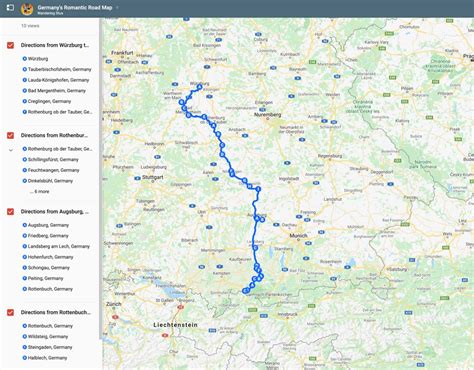Click waypoint icon beside Schongau, Germany
474x370 pixels.
click(25, 268)
